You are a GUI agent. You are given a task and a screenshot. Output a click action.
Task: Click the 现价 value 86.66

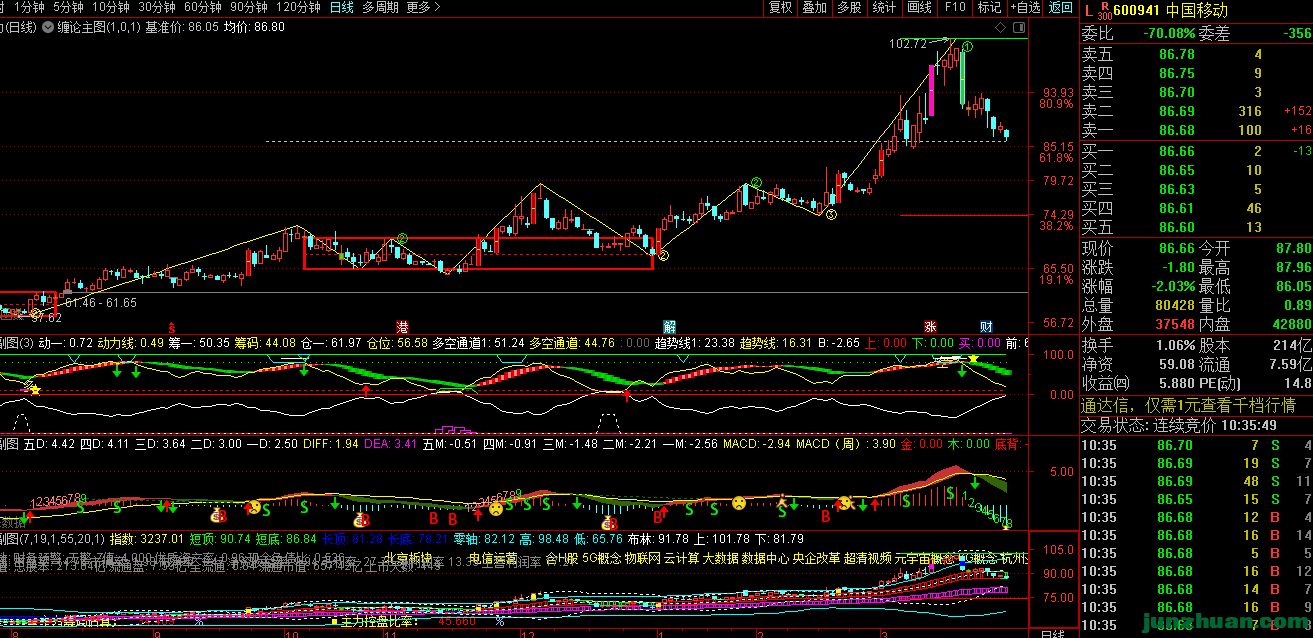tap(1176, 248)
